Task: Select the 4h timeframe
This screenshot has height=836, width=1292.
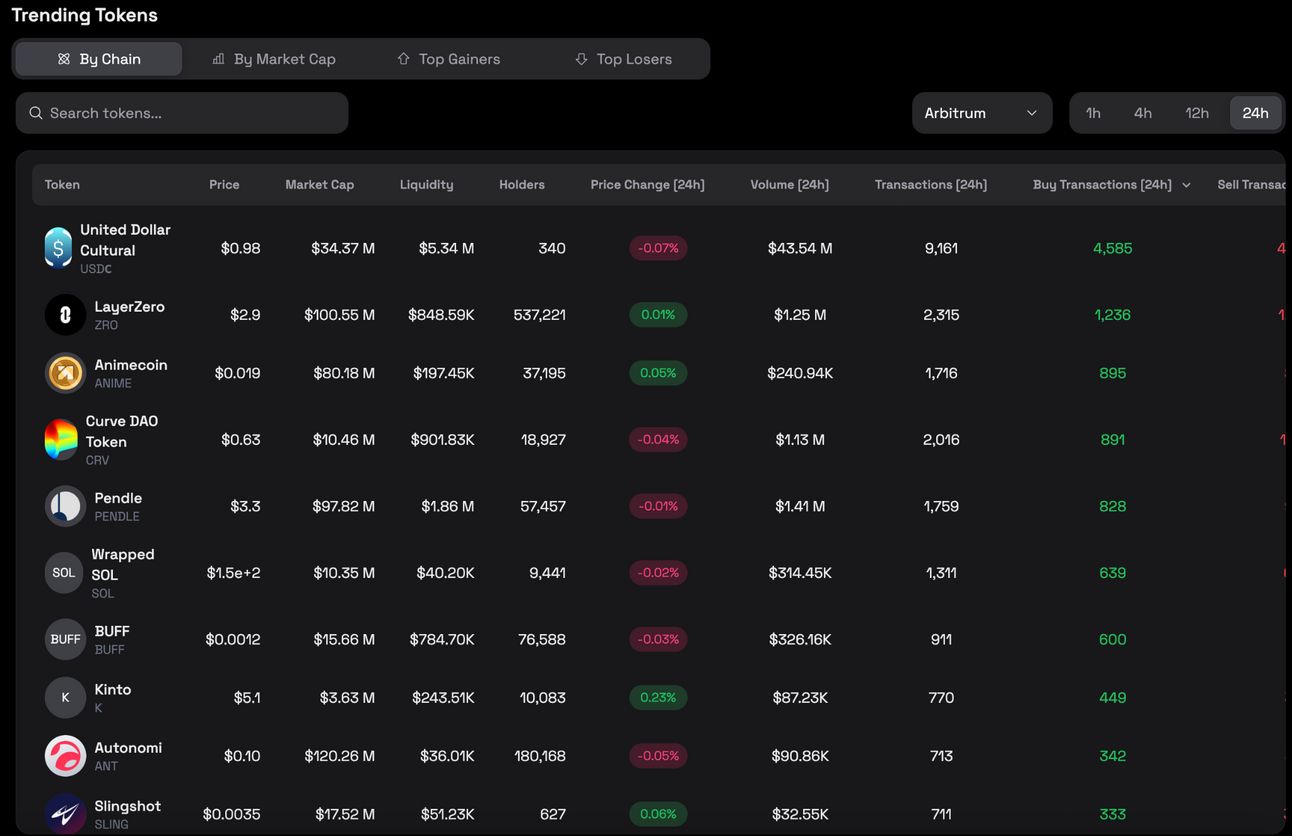Action: click(1143, 113)
